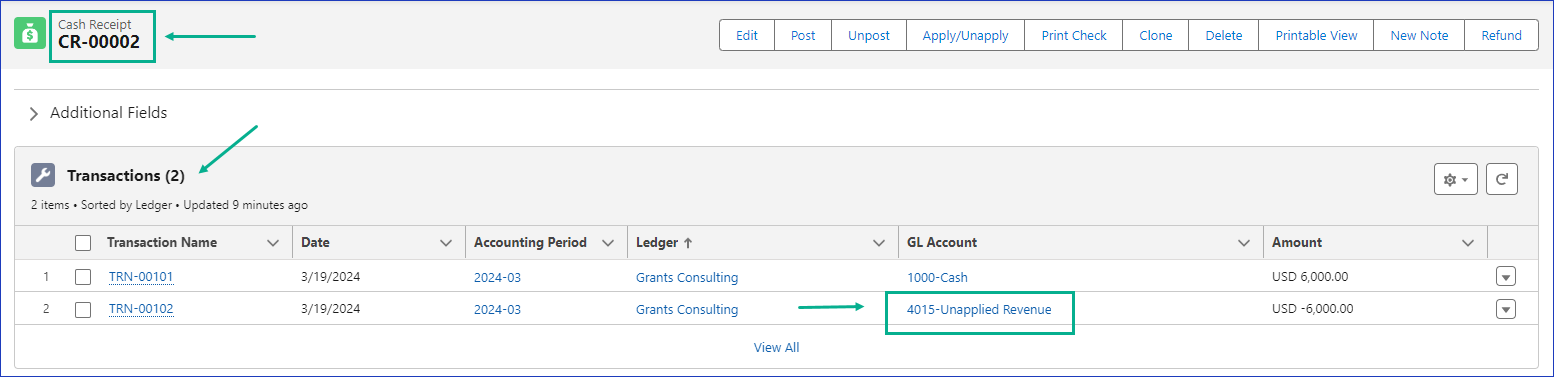
Task: Open 2024-03 period link for TRN-00102
Action: [497, 310]
